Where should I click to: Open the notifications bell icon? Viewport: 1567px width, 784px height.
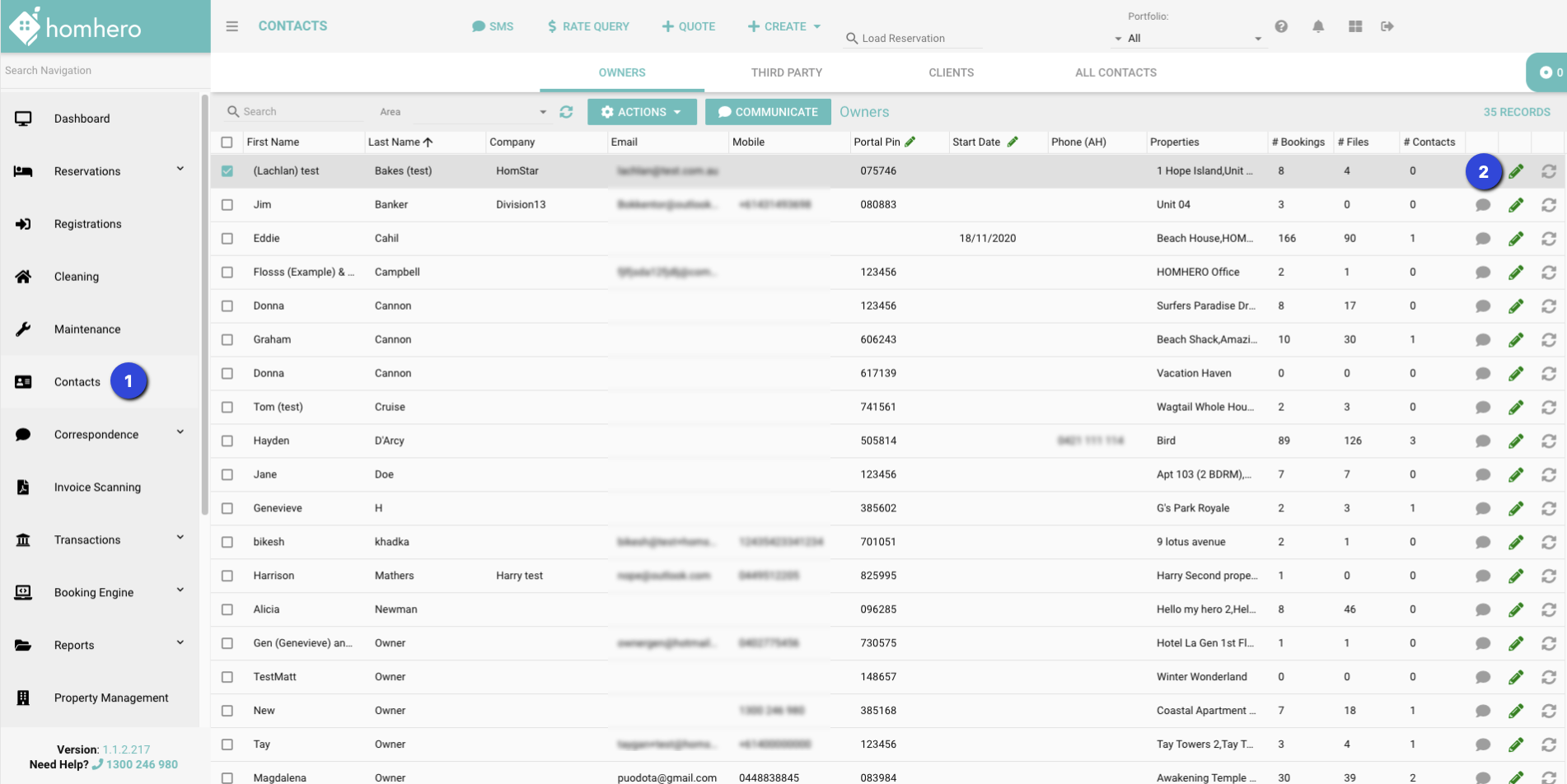click(1318, 26)
